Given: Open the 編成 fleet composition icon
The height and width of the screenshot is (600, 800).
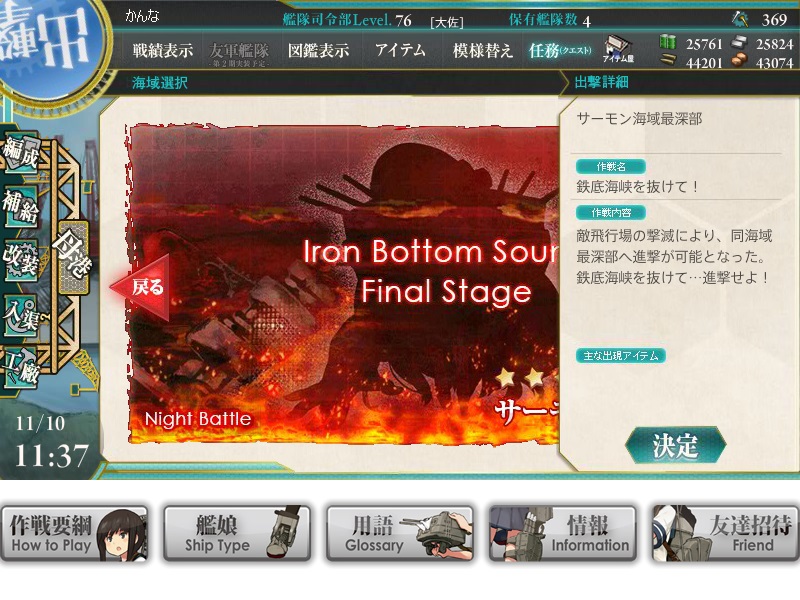Looking at the screenshot, I should click(21, 152).
